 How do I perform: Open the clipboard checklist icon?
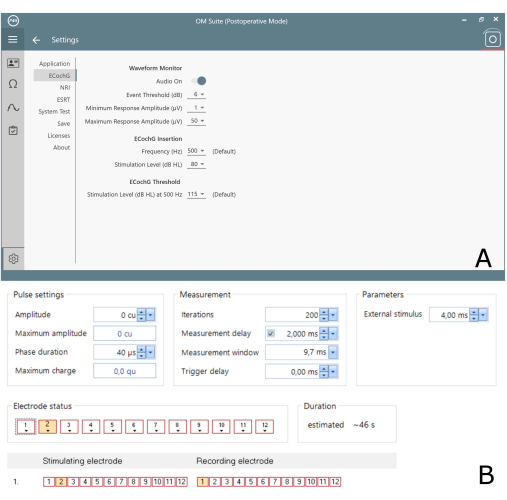tap(13, 130)
